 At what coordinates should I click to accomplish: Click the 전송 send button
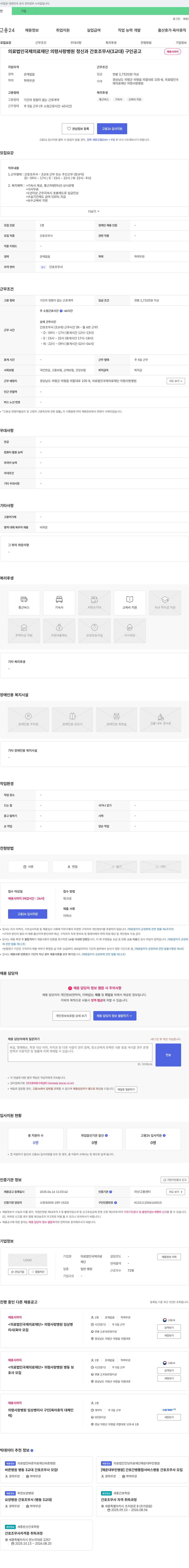tap(168, 1055)
